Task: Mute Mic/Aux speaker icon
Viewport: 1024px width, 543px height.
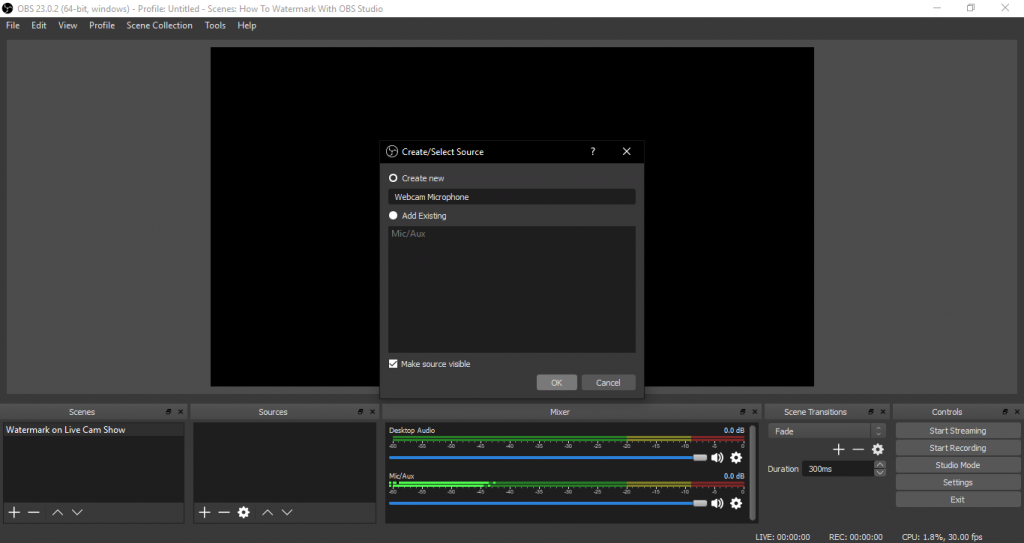Action: click(x=717, y=504)
